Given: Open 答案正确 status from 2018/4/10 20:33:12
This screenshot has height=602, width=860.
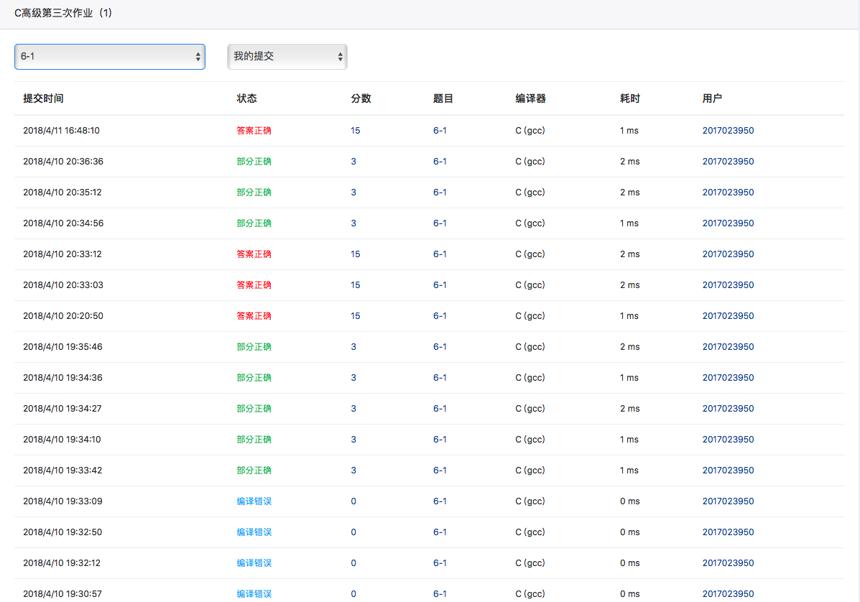Looking at the screenshot, I should point(254,254).
